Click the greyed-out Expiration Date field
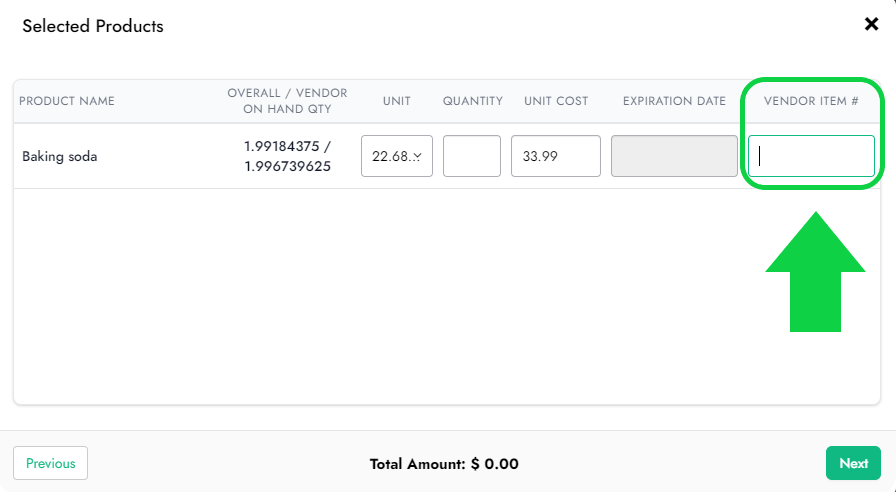This screenshot has height=492, width=896. tap(673, 156)
